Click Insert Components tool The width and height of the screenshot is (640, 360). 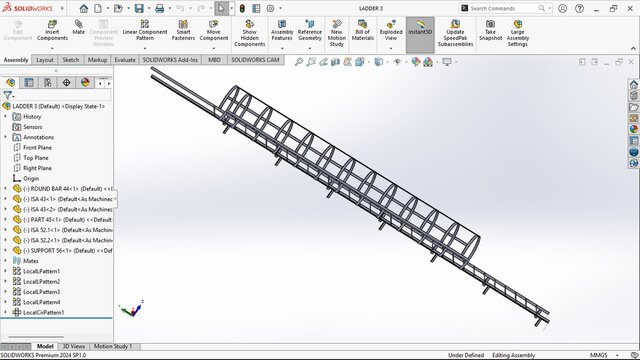click(x=52, y=31)
